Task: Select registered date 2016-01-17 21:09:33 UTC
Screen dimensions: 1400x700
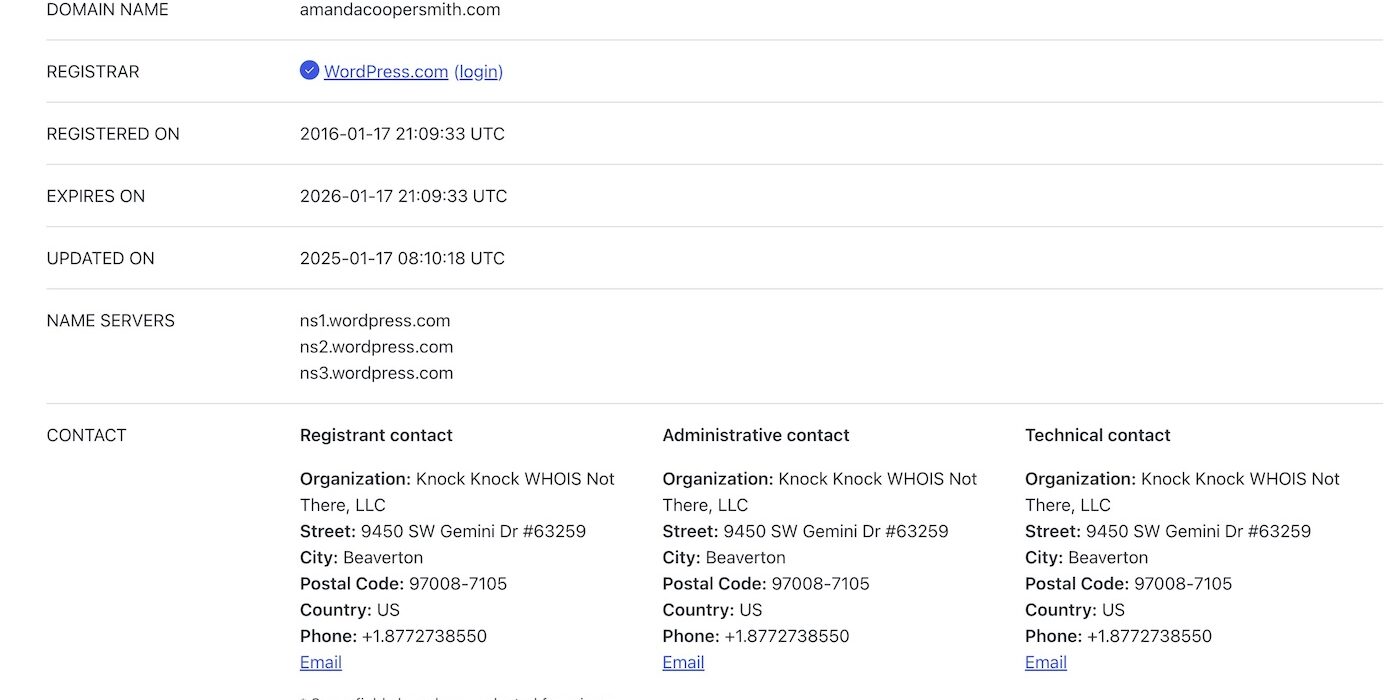Action: 402,134
